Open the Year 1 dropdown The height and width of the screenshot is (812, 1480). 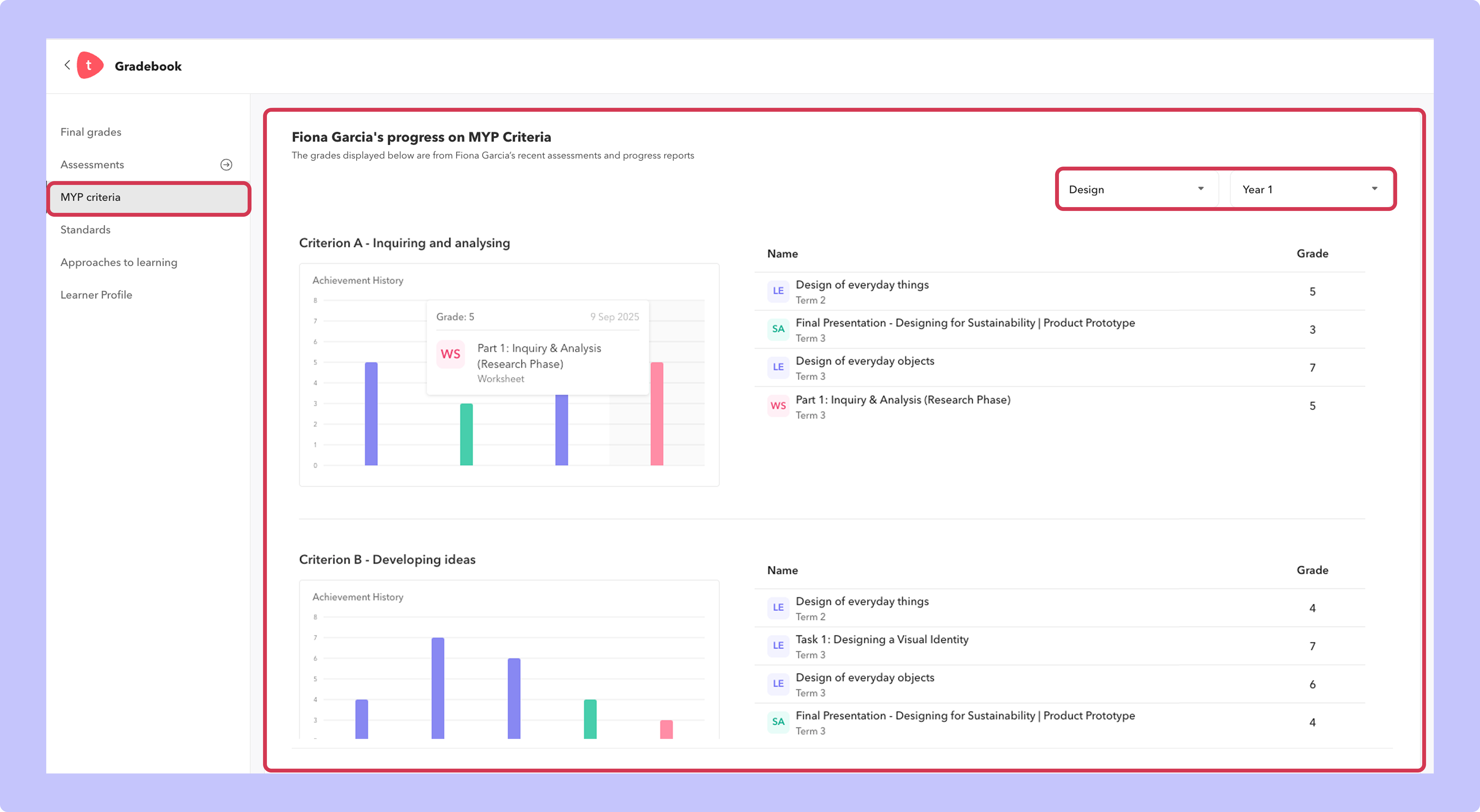[x=1311, y=190]
